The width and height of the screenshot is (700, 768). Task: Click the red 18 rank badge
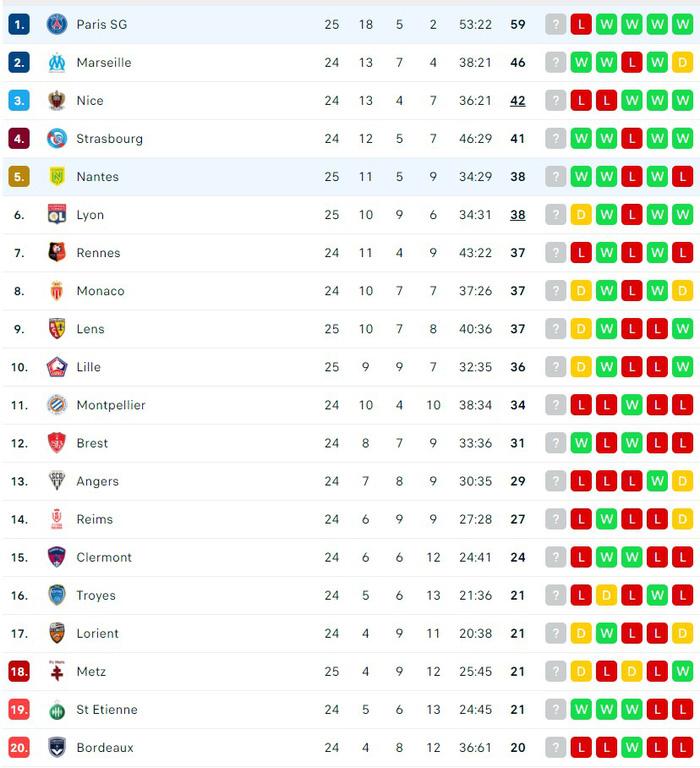point(19,672)
